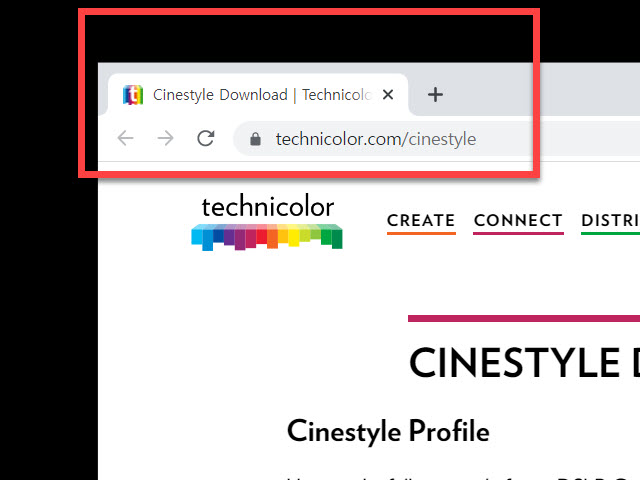Click the Technicolor tab favicon
640x480 pixels.
133,95
